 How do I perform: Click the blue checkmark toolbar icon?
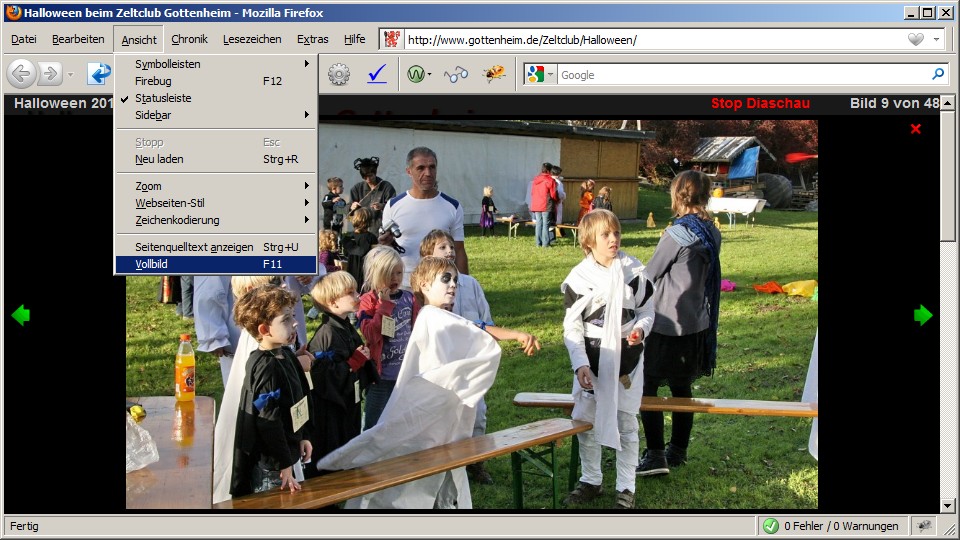[x=377, y=74]
